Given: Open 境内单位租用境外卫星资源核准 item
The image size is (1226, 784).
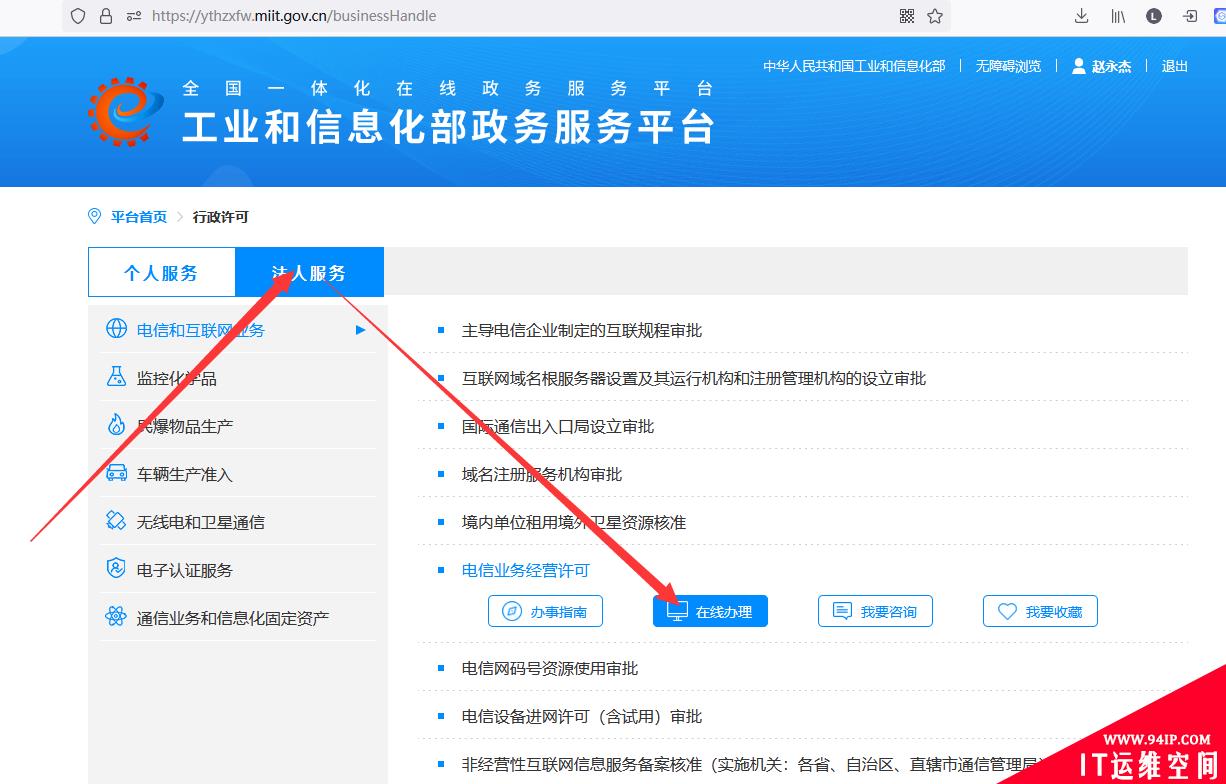Looking at the screenshot, I should 574,522.
